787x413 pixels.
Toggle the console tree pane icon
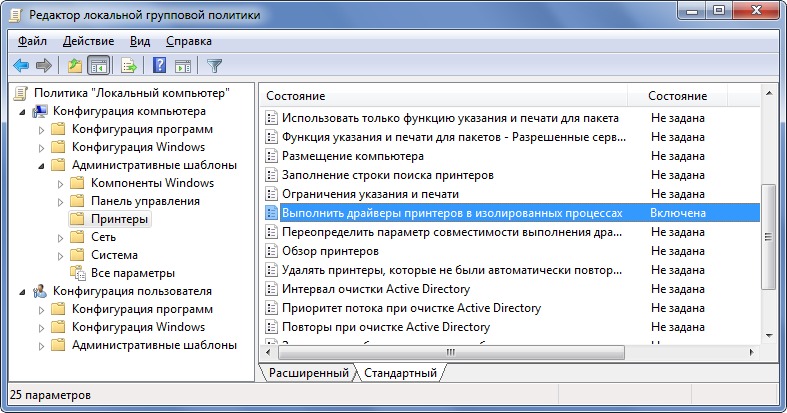(98, 66)
